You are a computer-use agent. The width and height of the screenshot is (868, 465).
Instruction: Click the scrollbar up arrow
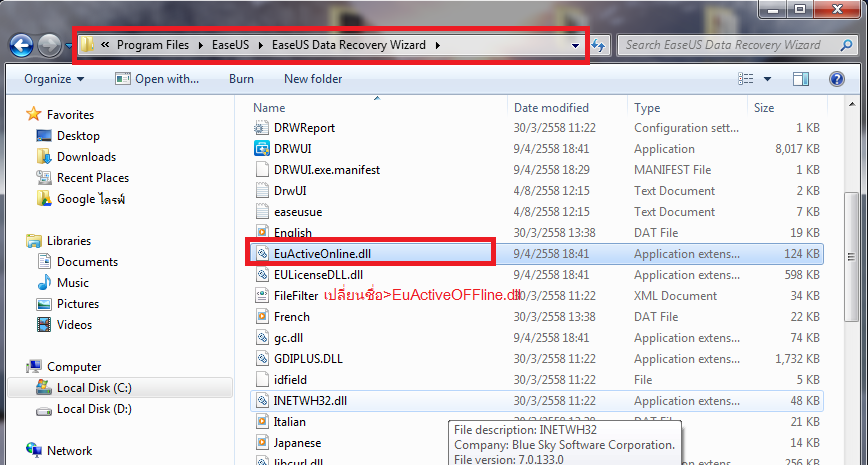(851, 105)
